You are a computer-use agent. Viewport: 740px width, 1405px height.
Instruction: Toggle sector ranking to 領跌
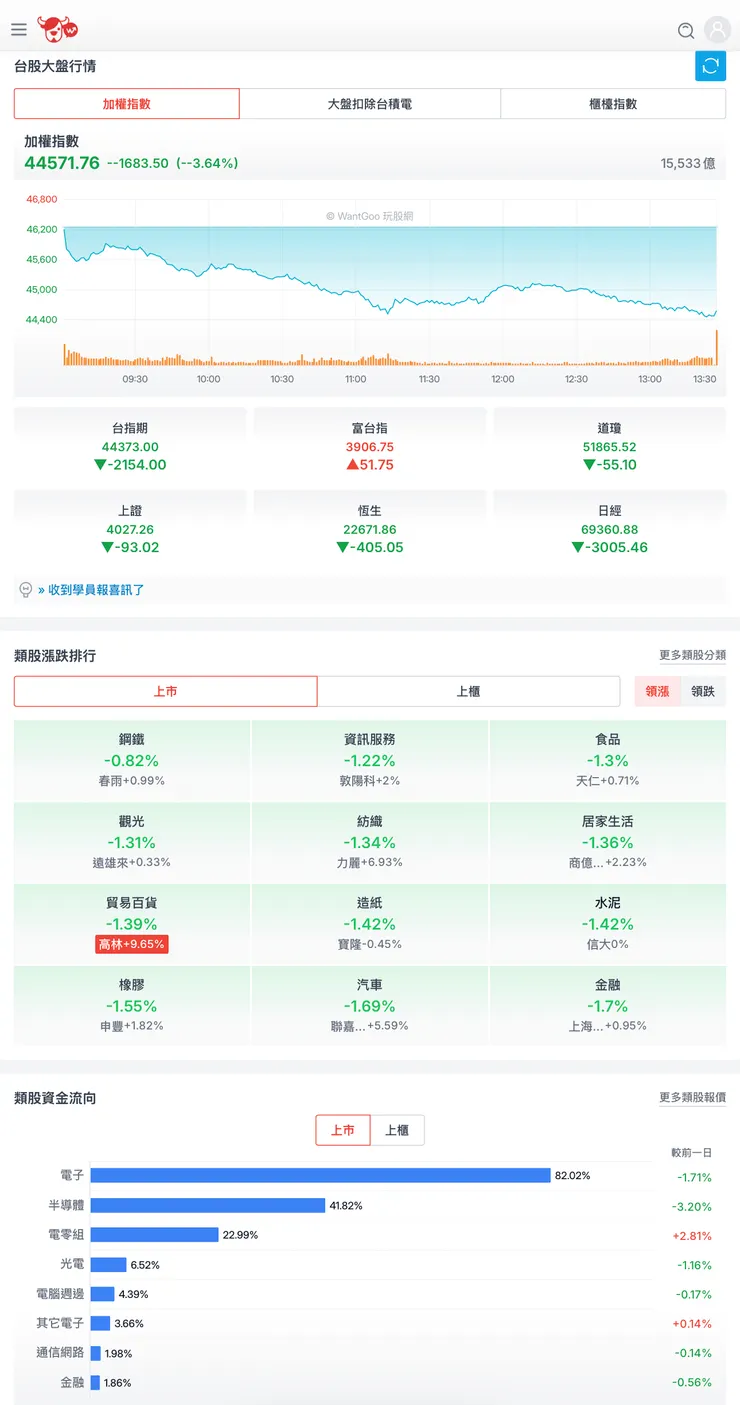point(703,691)
